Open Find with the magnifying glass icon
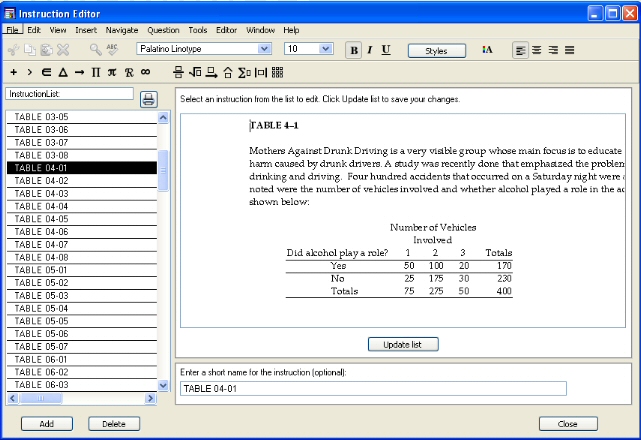This screenshot has width=641, height=440. pyautogui.click(x=96, y=50)
